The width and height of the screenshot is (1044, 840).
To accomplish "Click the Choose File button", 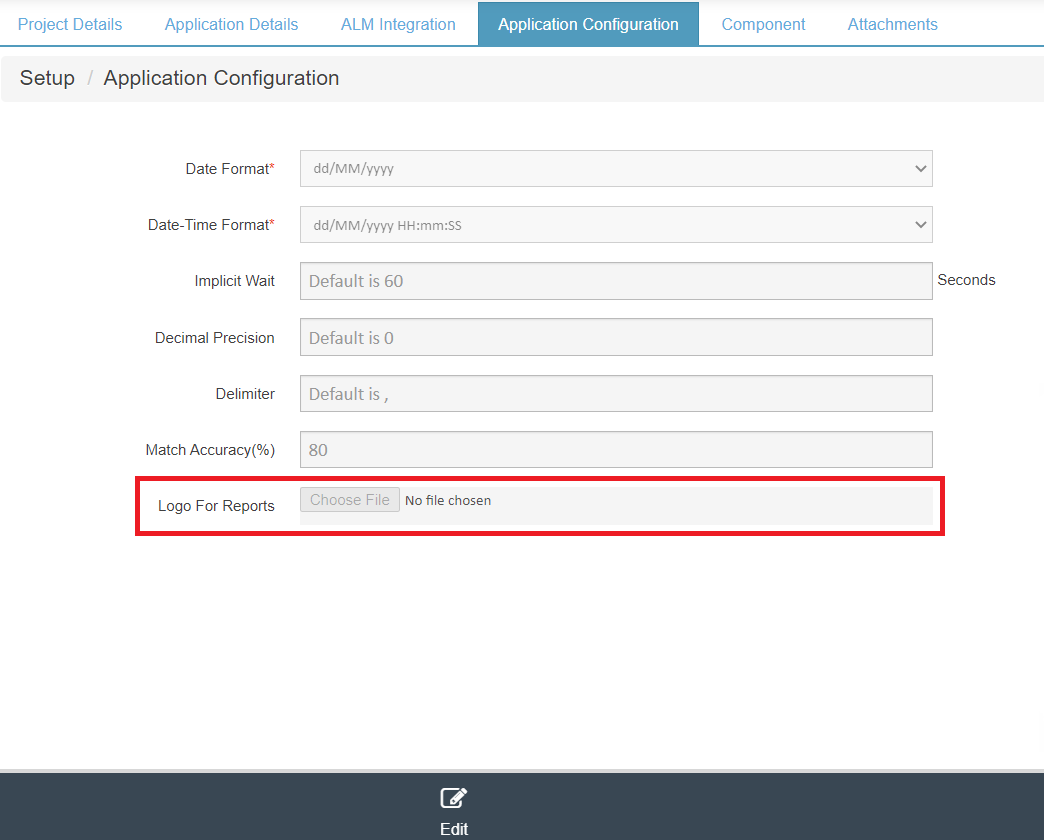I will click(350, 500).
